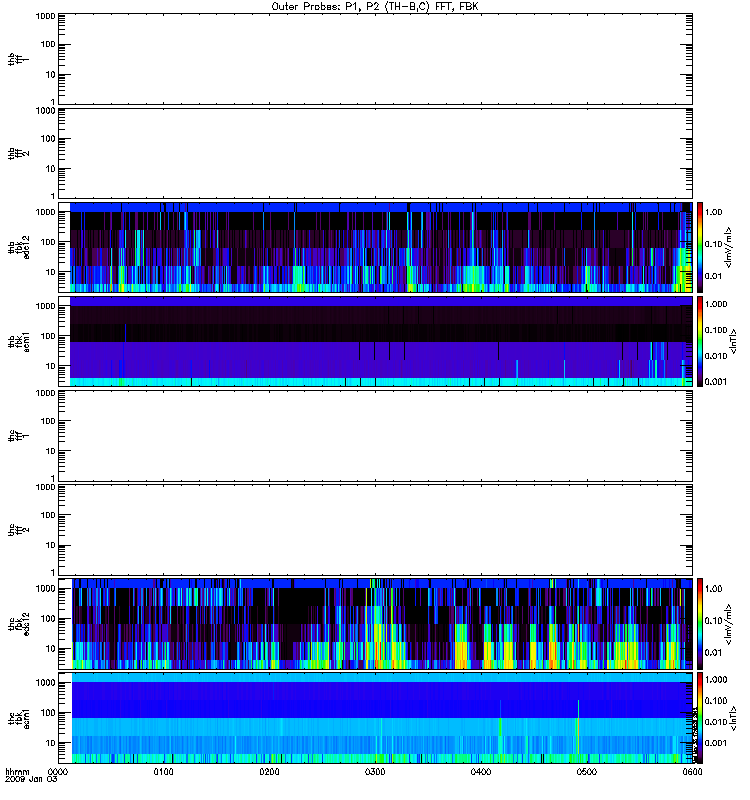Click the 0.10 label on thb edc12 color bar

[713, 244]
